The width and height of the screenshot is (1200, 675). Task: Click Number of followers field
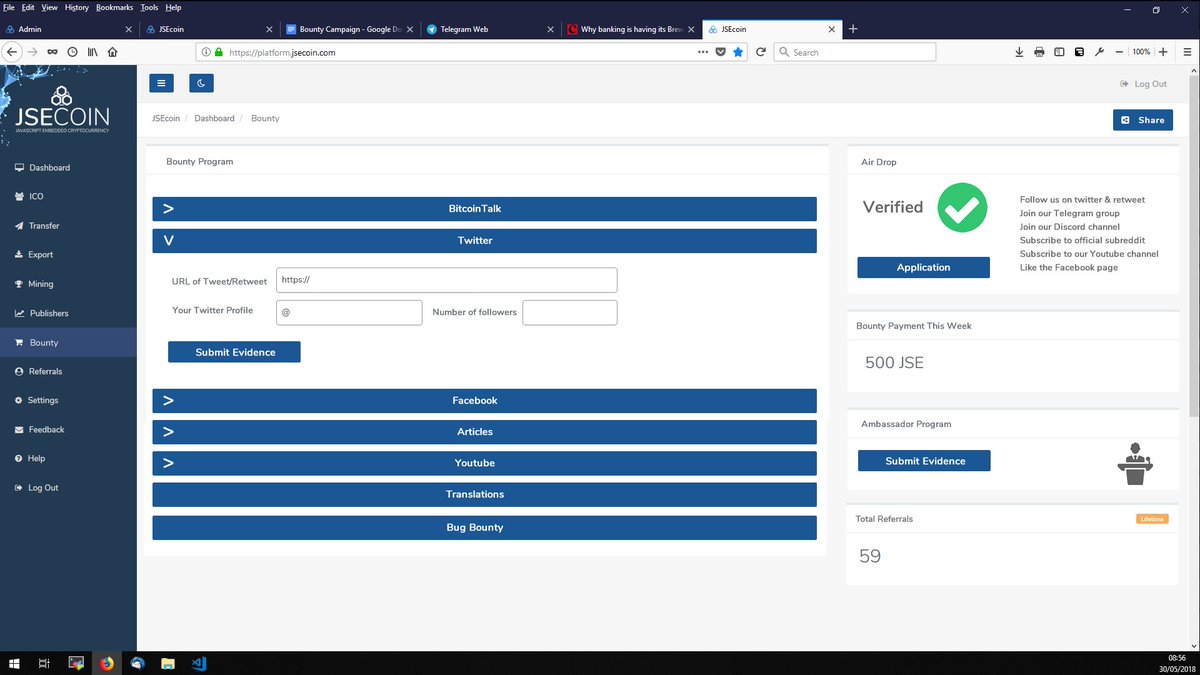click(570, 312)
